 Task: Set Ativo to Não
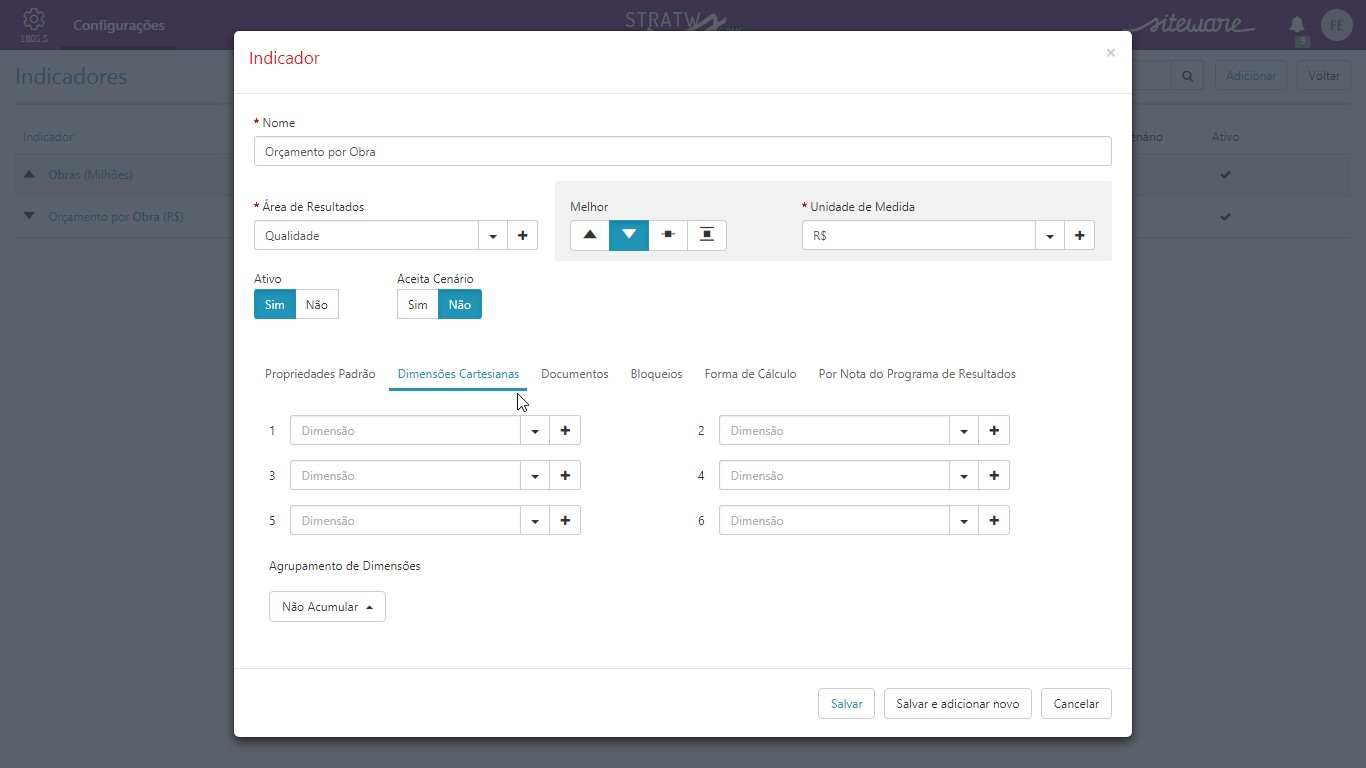click(317, 305)
